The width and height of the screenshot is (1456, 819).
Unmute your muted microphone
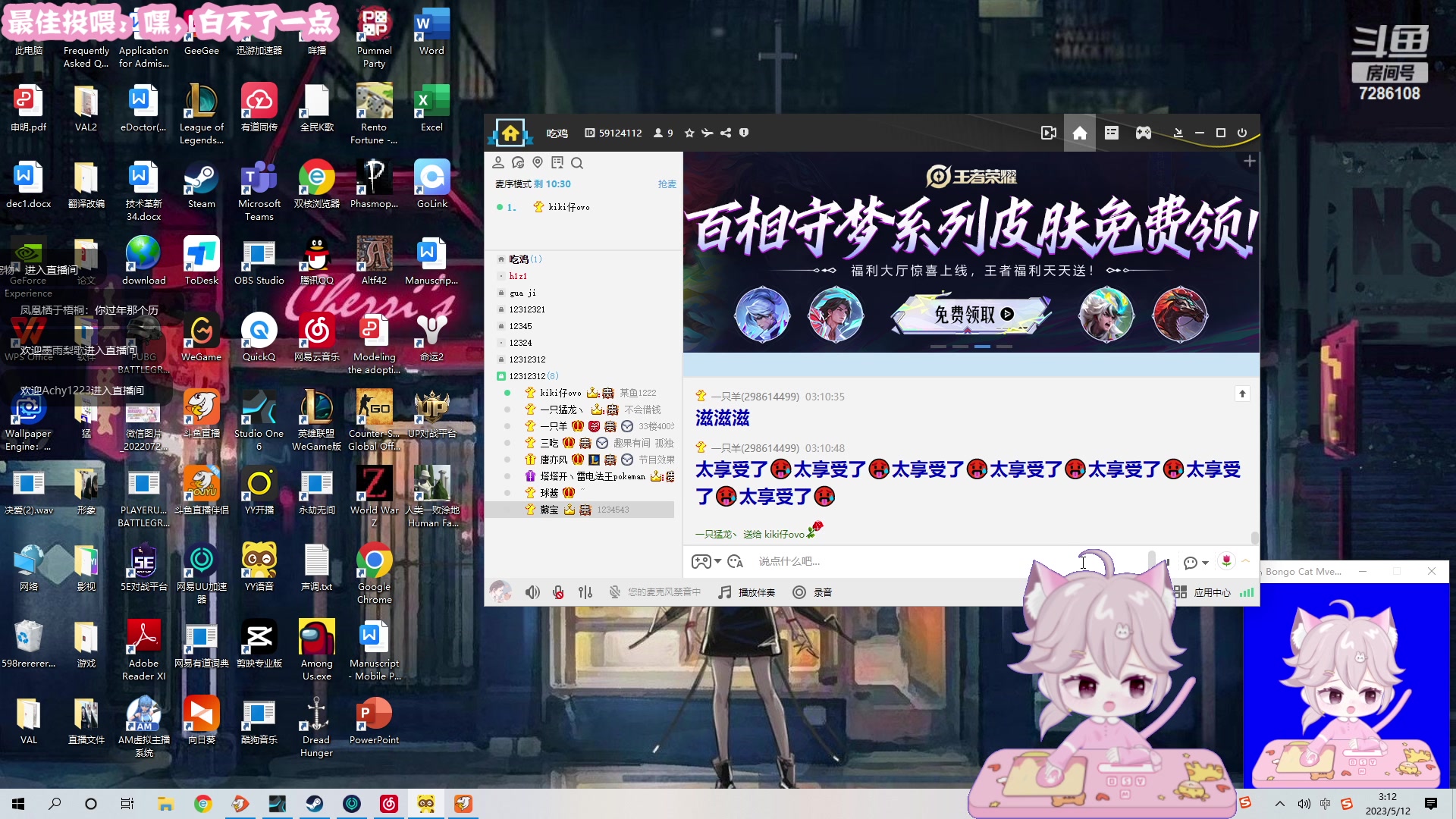[558, 592]
